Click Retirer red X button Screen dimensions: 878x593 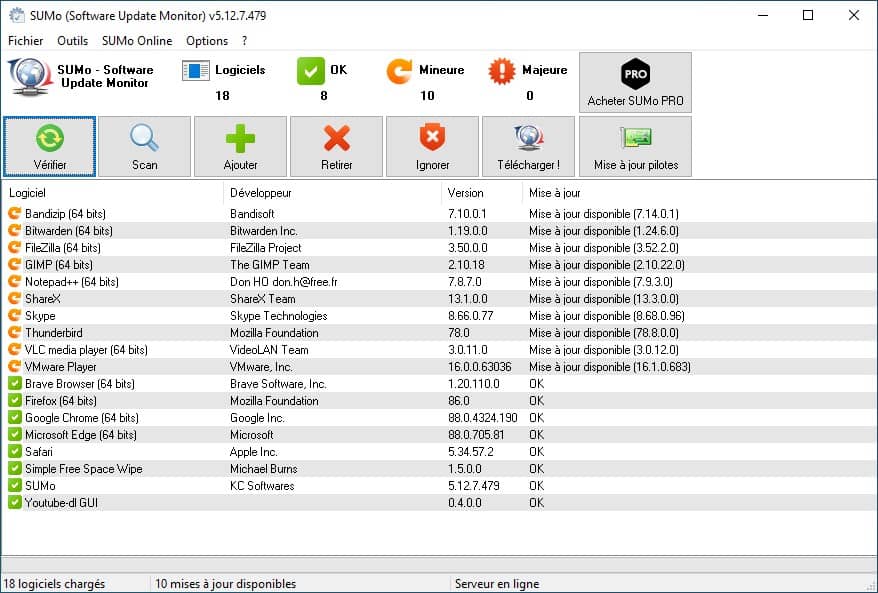click(337, 147)
